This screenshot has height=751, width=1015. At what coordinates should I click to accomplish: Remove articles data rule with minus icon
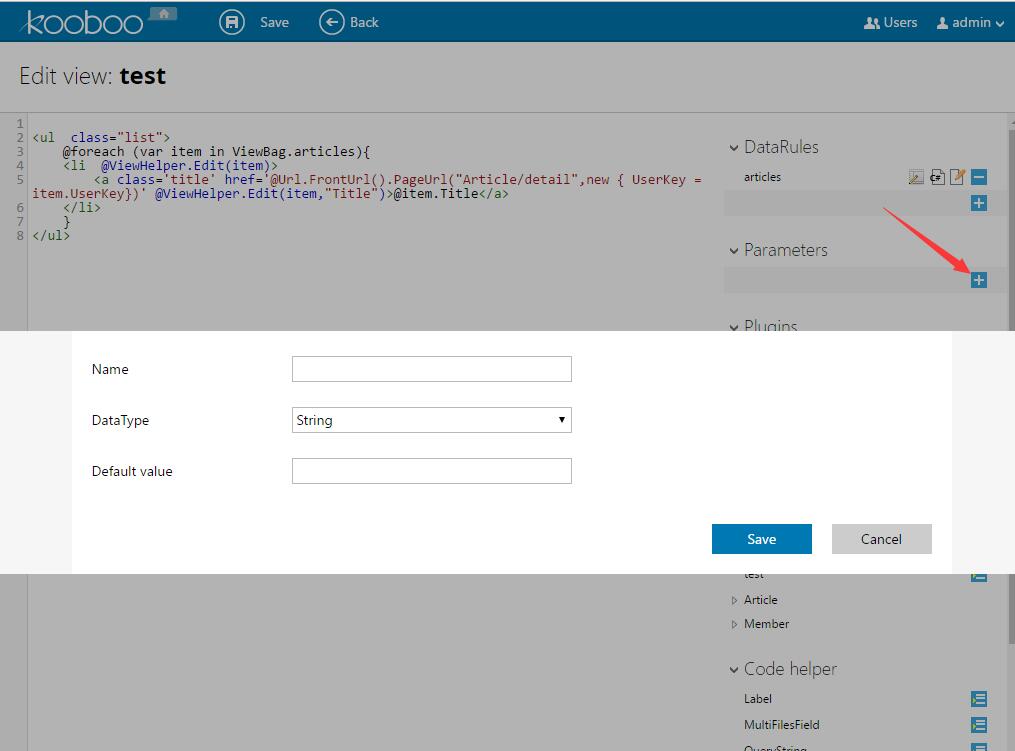click(x=979, y=177)
